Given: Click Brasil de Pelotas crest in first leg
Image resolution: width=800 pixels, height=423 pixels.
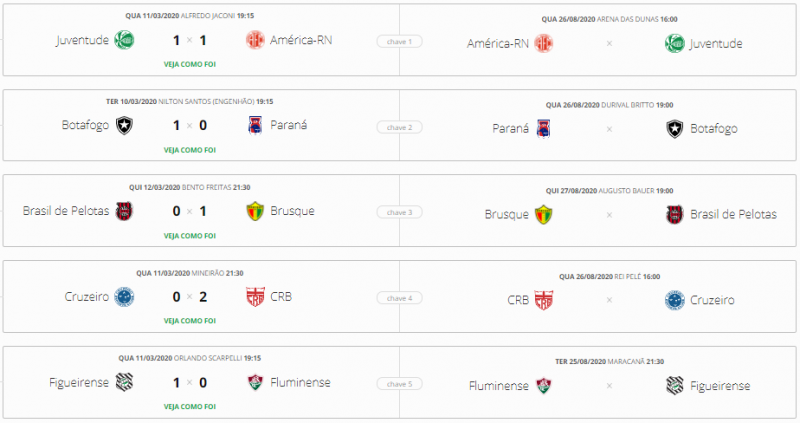Looking at the screenshot, I should (x=125, y=212).
